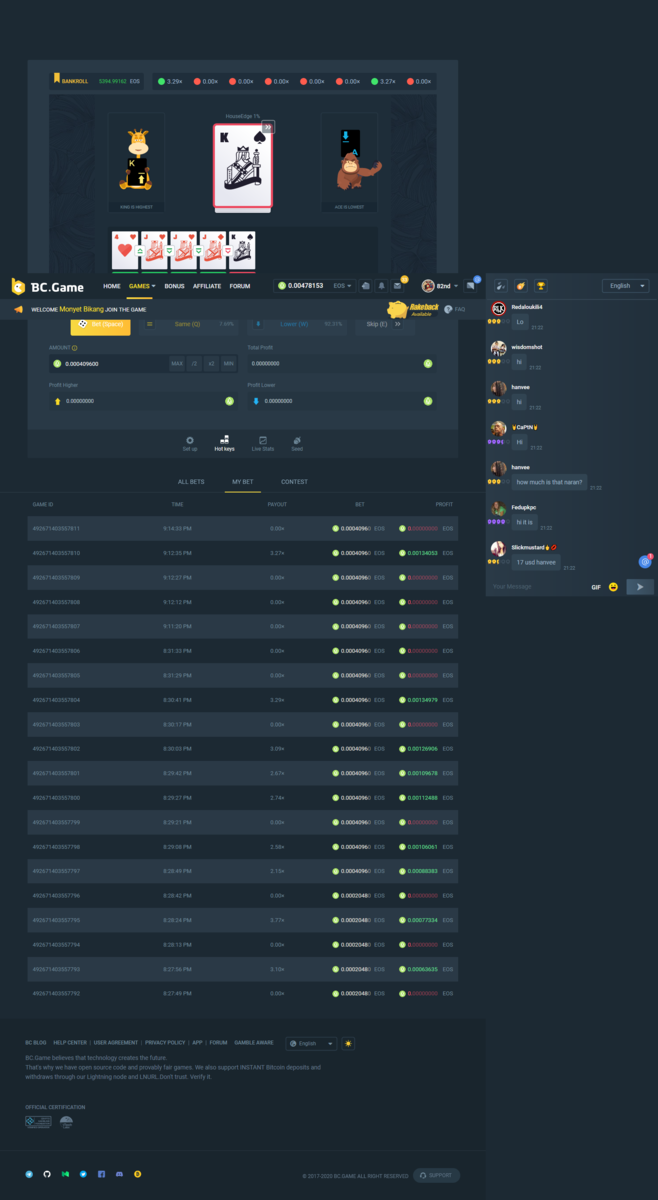The image size is (658, 1200).
Task: Switch to the Contest tab
Action: click(294, 482)
